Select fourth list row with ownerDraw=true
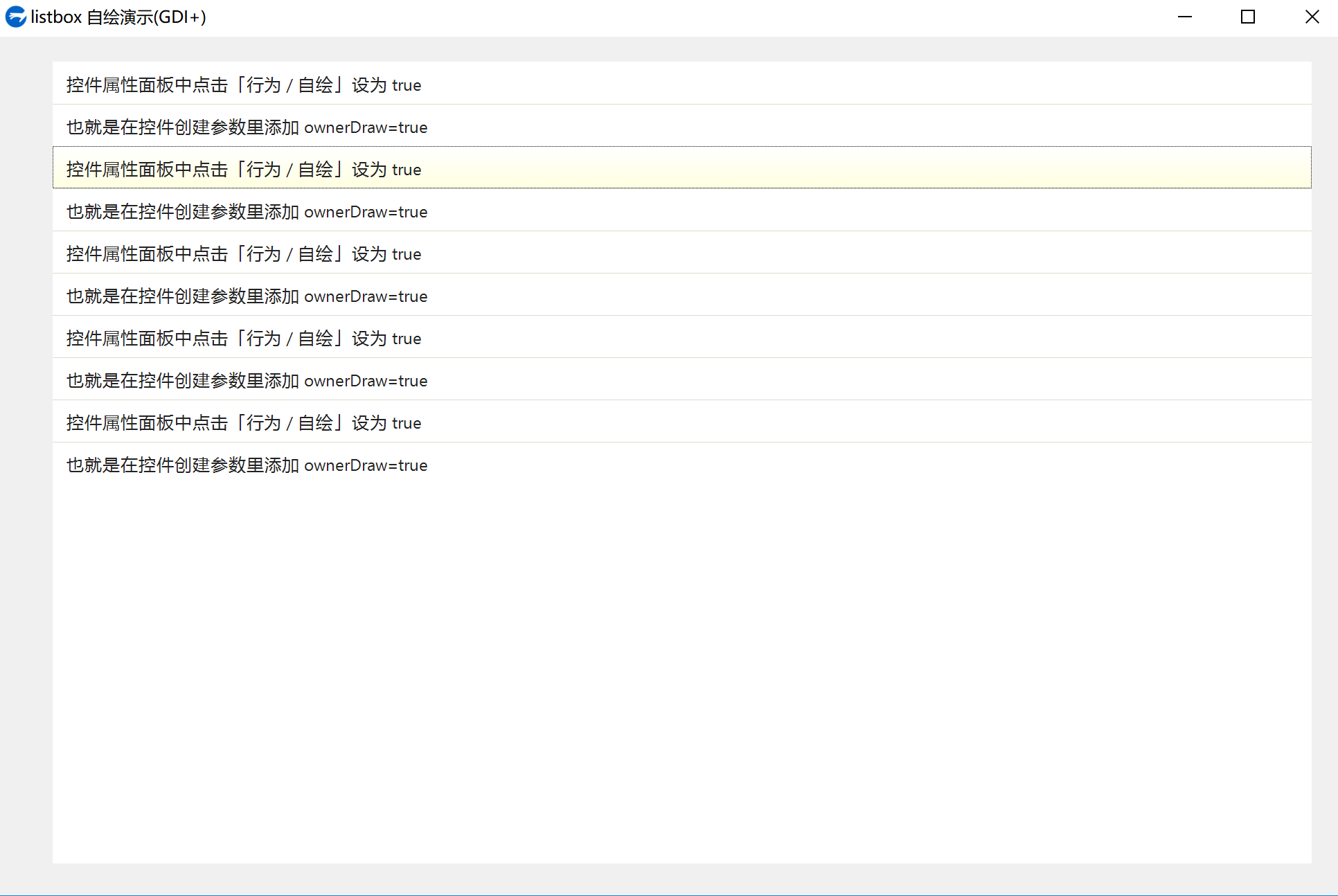This screenshot has height=896, width=1338. pyautogui.click(x=681, y=210)
